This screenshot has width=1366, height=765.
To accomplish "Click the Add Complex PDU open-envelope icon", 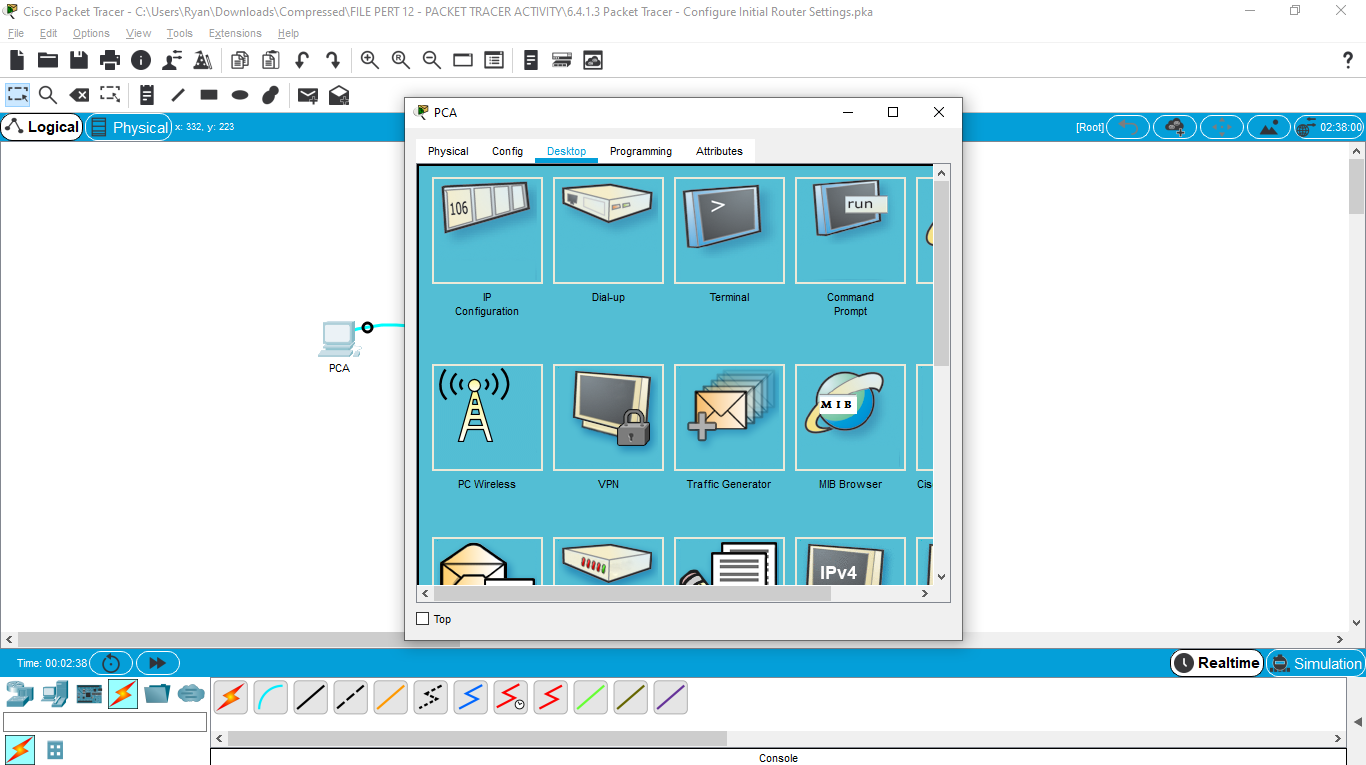I will [x=339, y=95].
